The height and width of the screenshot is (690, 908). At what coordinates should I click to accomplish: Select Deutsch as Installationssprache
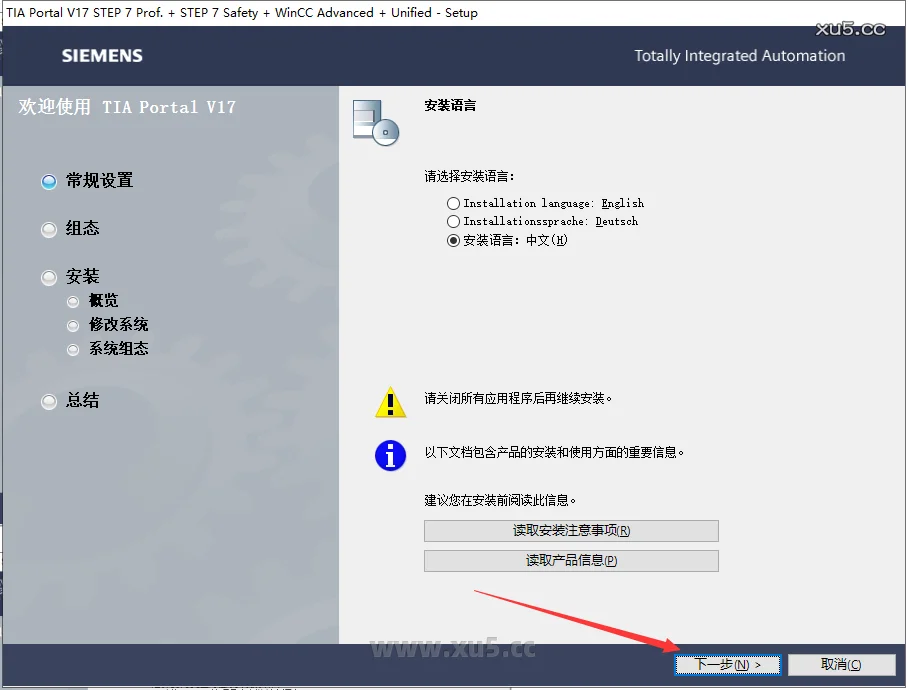coord(453,221)
